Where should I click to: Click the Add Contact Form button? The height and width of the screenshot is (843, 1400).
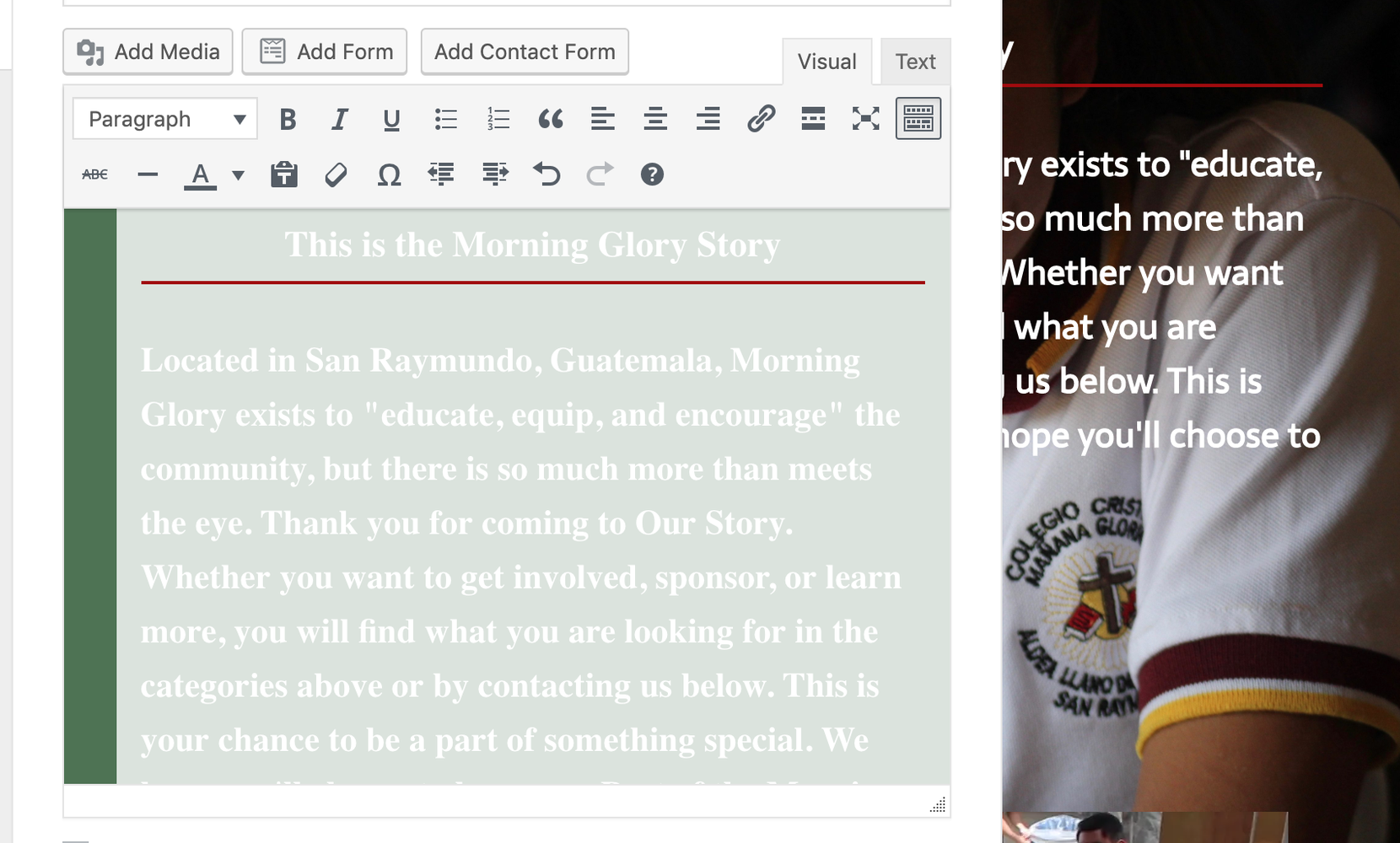pos(524,51)
